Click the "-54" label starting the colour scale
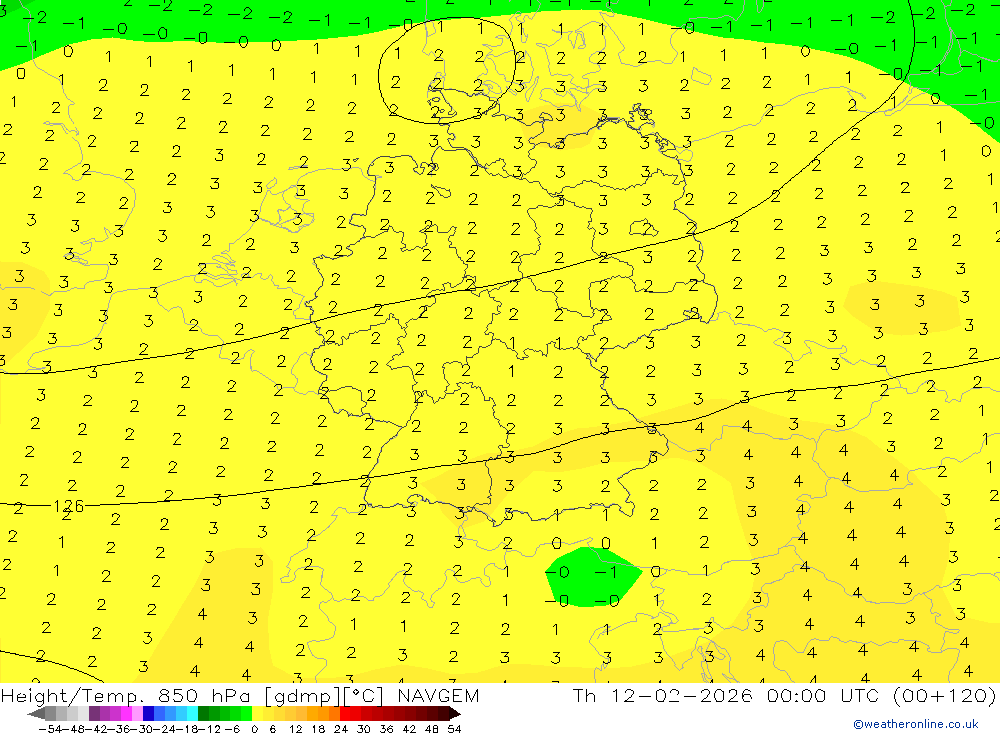This screenshot has width=1000, height=733. [50, 729]
